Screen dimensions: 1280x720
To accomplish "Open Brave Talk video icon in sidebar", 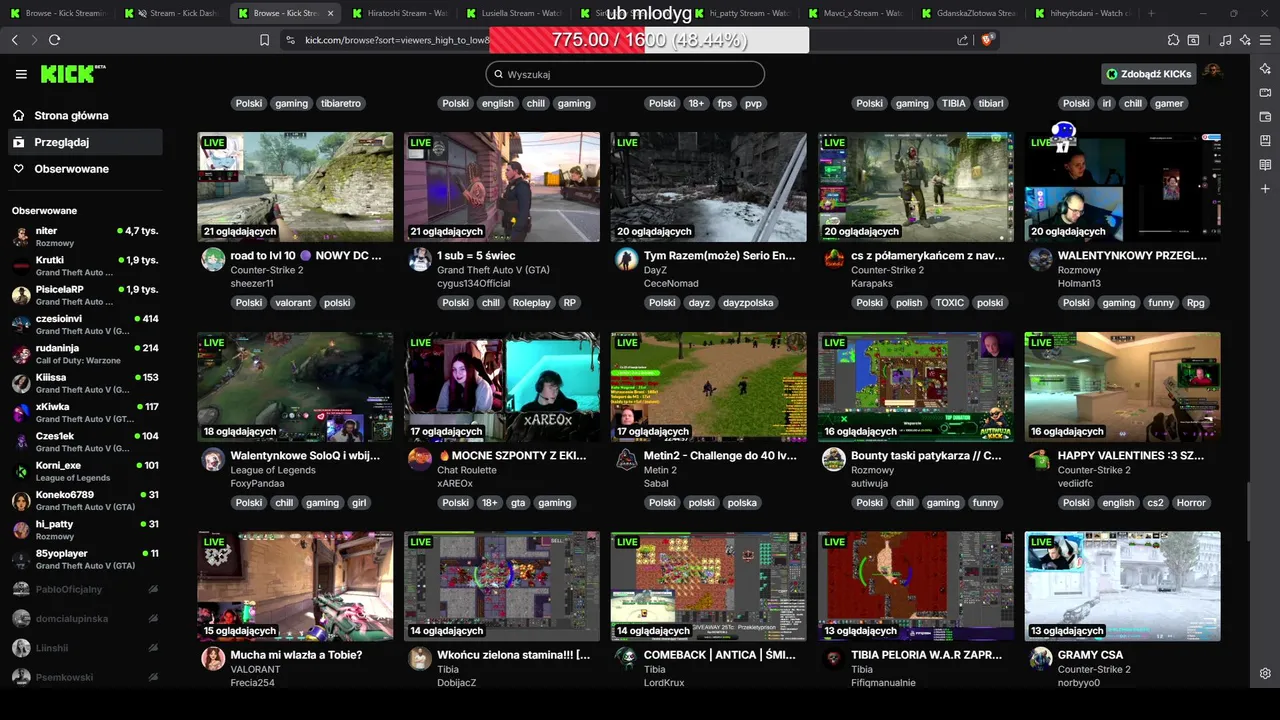I will [1265, 92].
